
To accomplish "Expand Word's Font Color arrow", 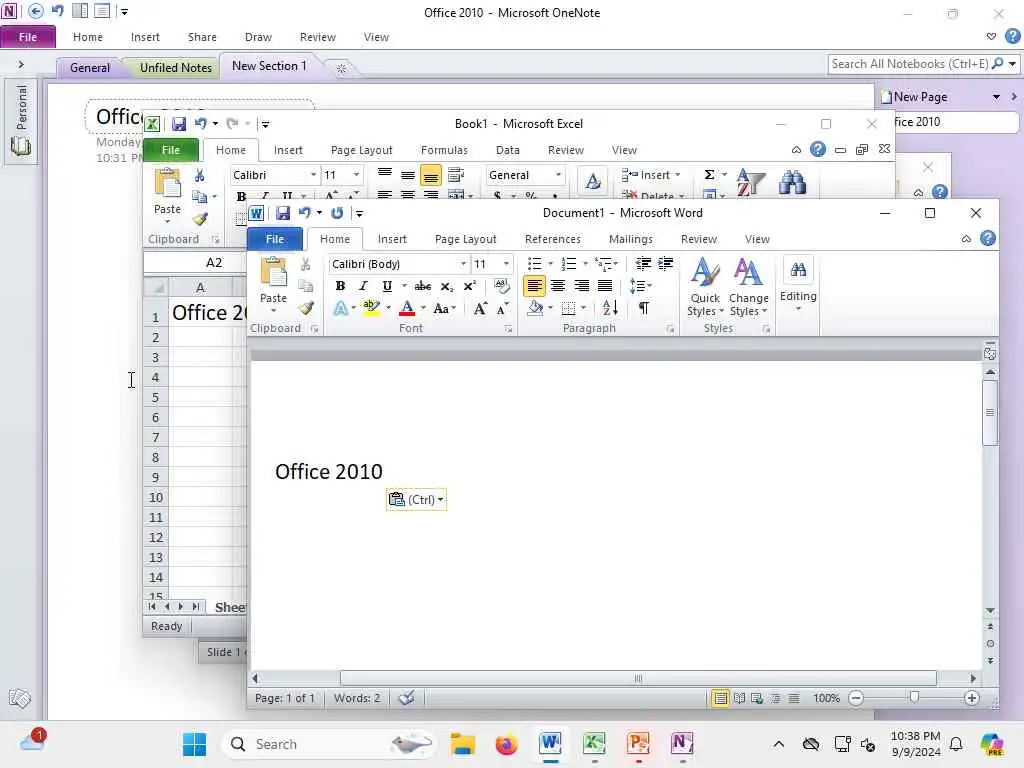I will (423, 308).
